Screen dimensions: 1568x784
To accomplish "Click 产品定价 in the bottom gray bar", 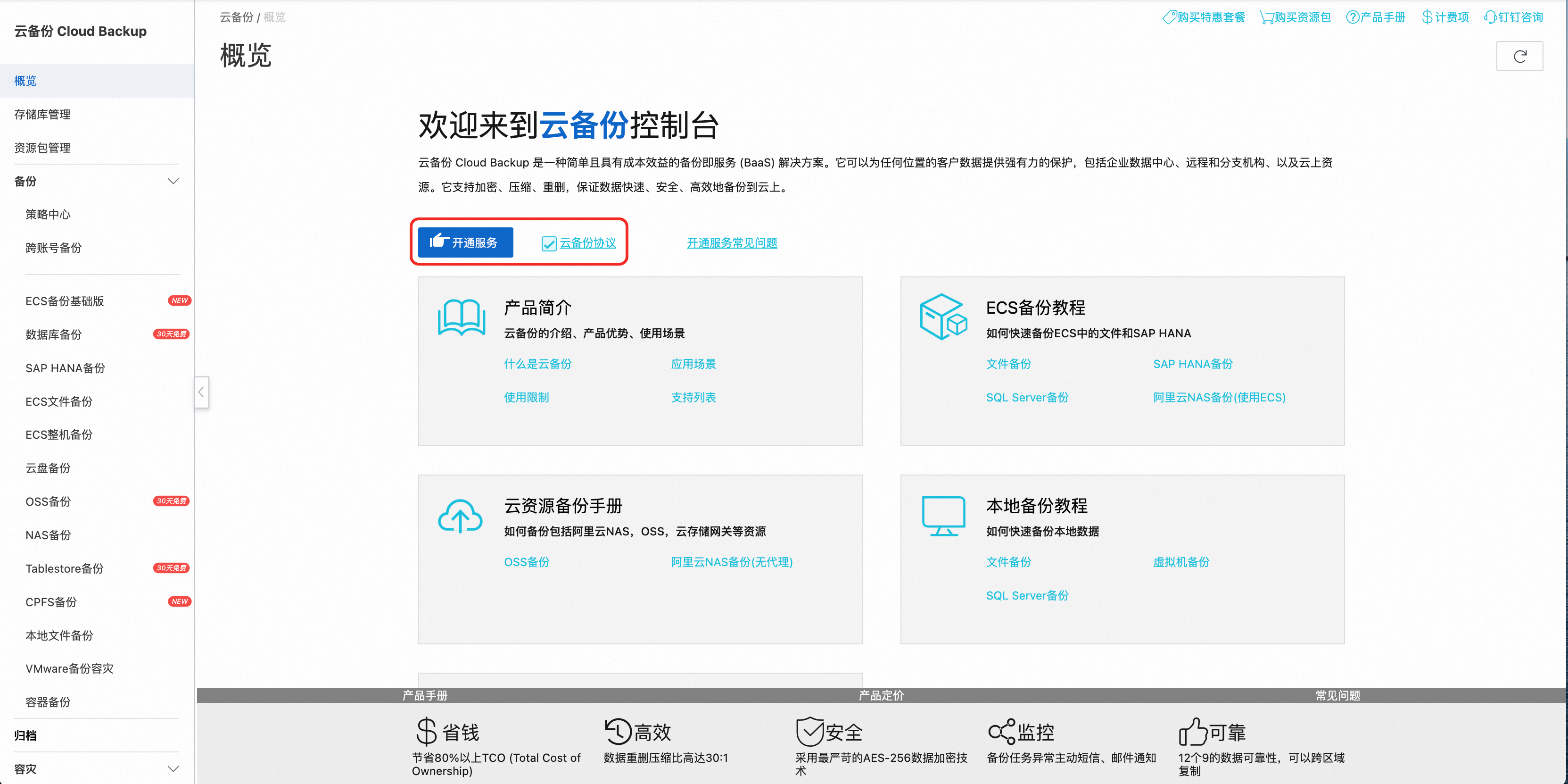I will tap(881, 695).
